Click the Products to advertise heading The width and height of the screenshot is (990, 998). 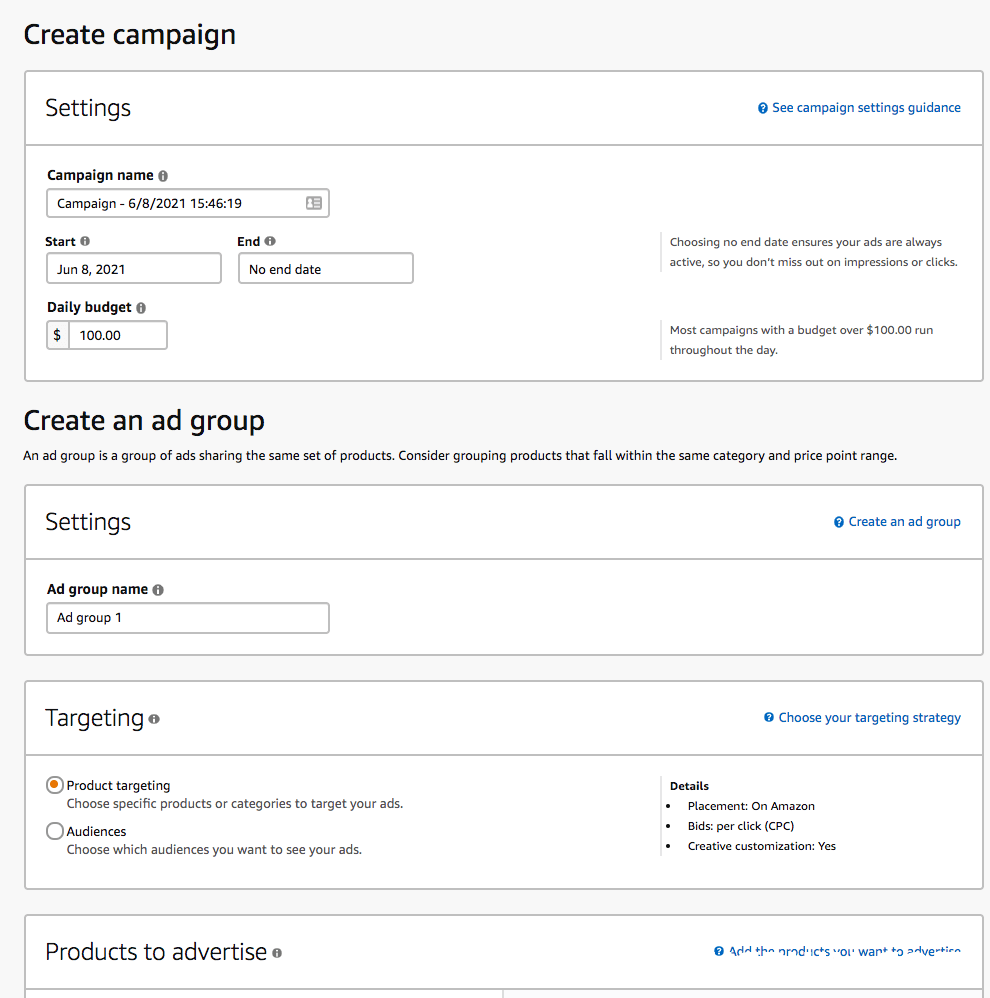[x=156, y=952]
